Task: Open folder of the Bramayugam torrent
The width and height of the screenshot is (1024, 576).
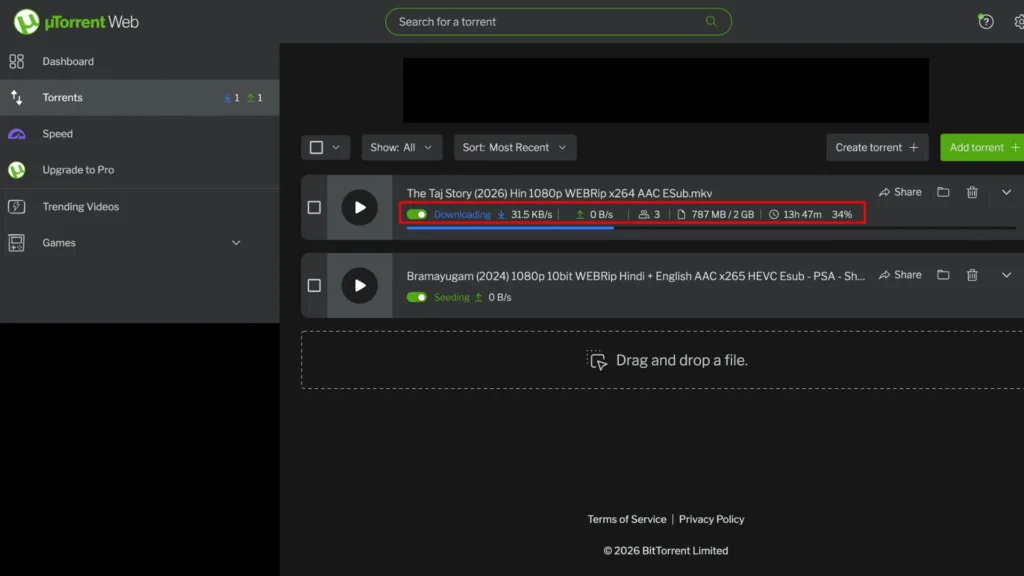Action: pyautogui.click(x=943, y=275)
